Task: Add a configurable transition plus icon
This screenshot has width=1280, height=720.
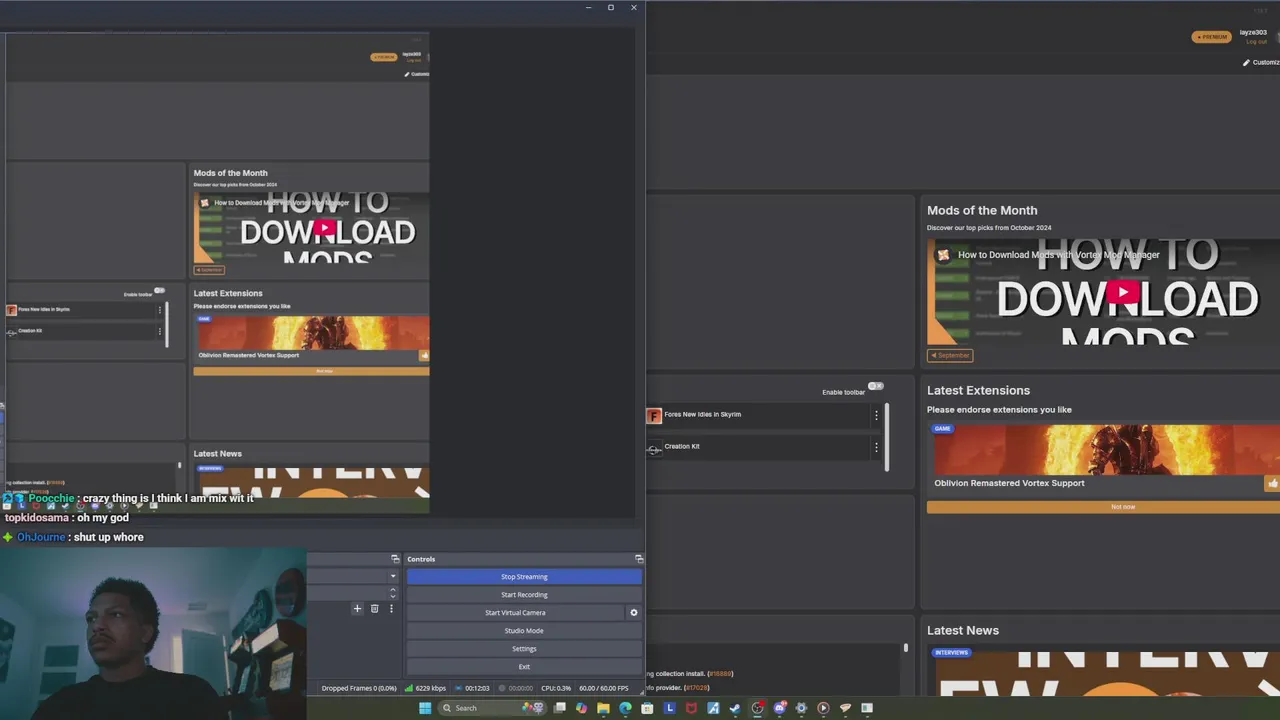Action: [357, 608]
